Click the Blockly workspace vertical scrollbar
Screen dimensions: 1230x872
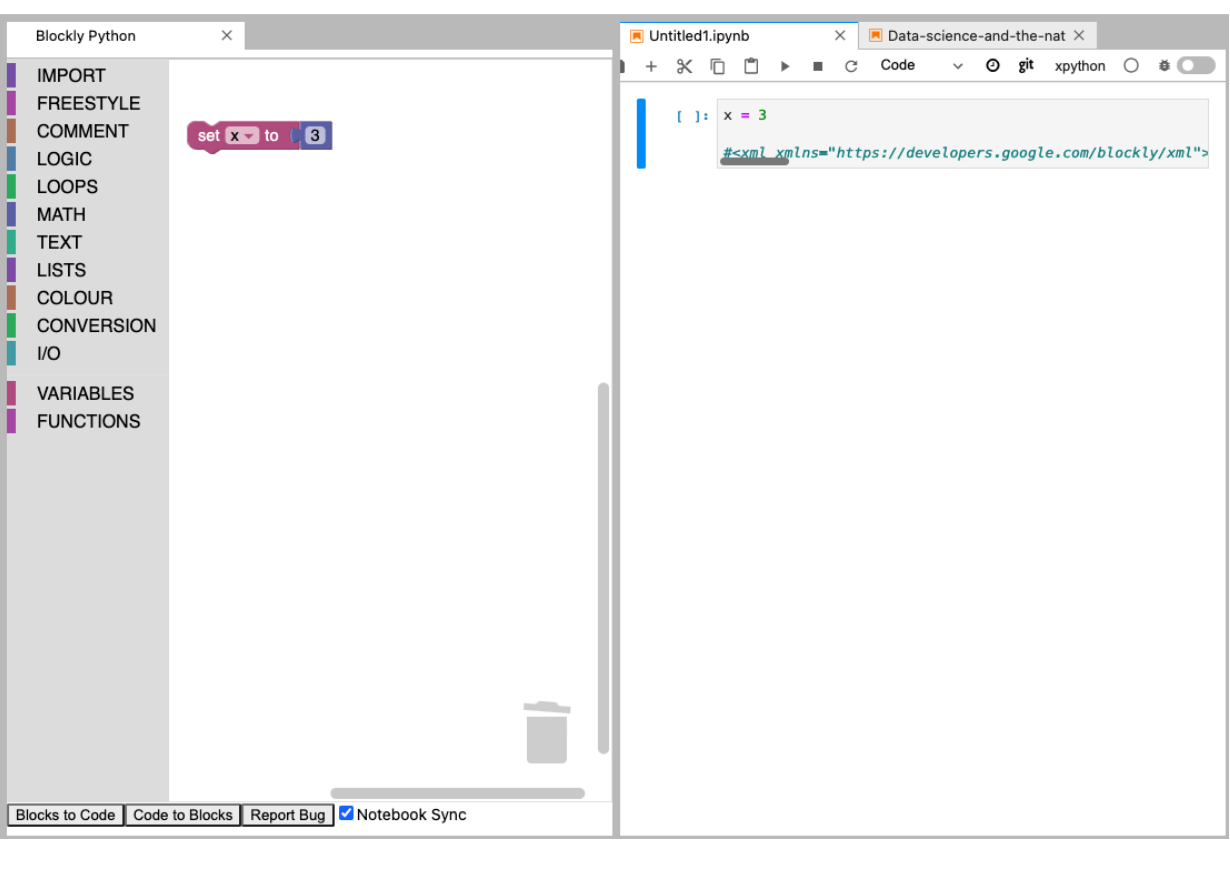[x=603, y=567]
